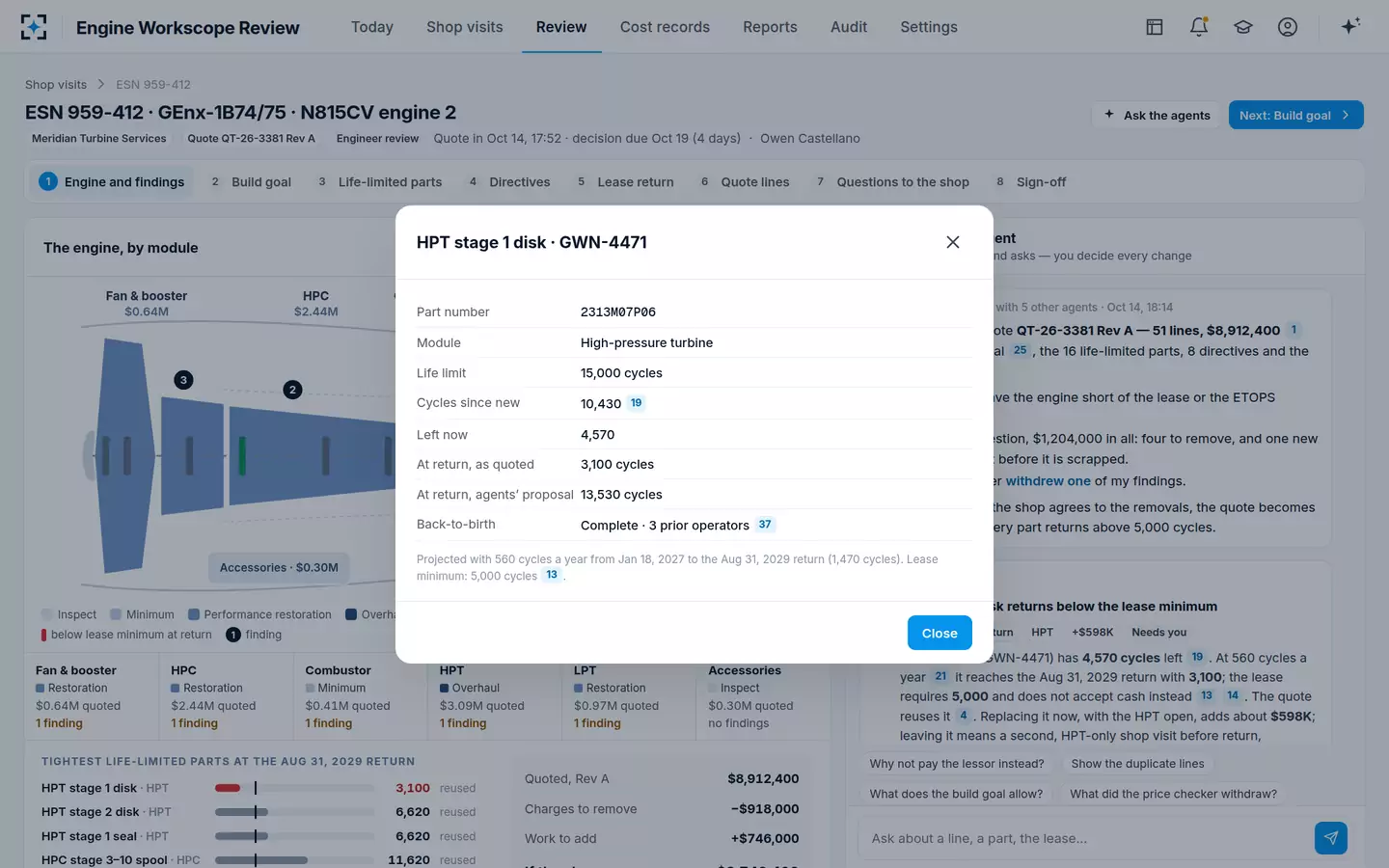
Task: Click the HPC stage 3–10 spool life bar
Action: coord(294,859)
